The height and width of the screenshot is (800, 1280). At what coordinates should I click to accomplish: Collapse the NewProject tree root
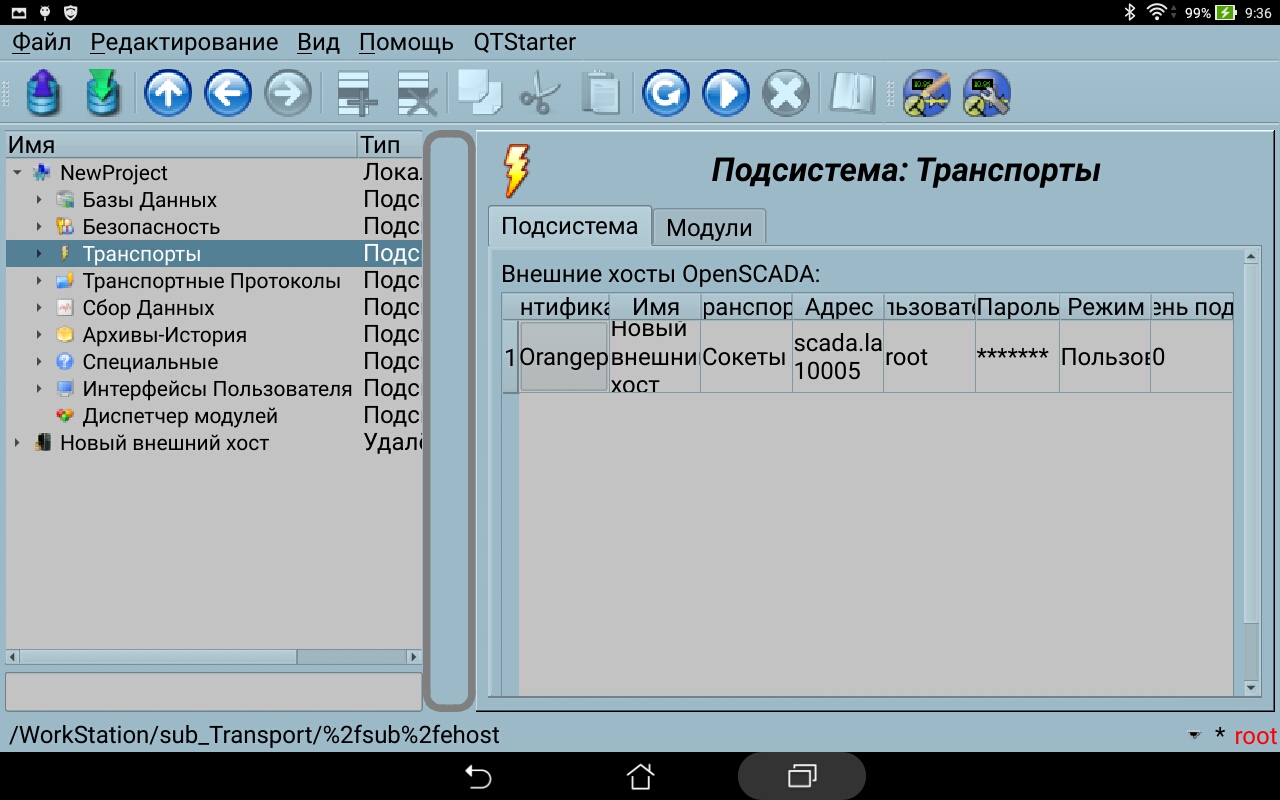click(x=17, y=173)
